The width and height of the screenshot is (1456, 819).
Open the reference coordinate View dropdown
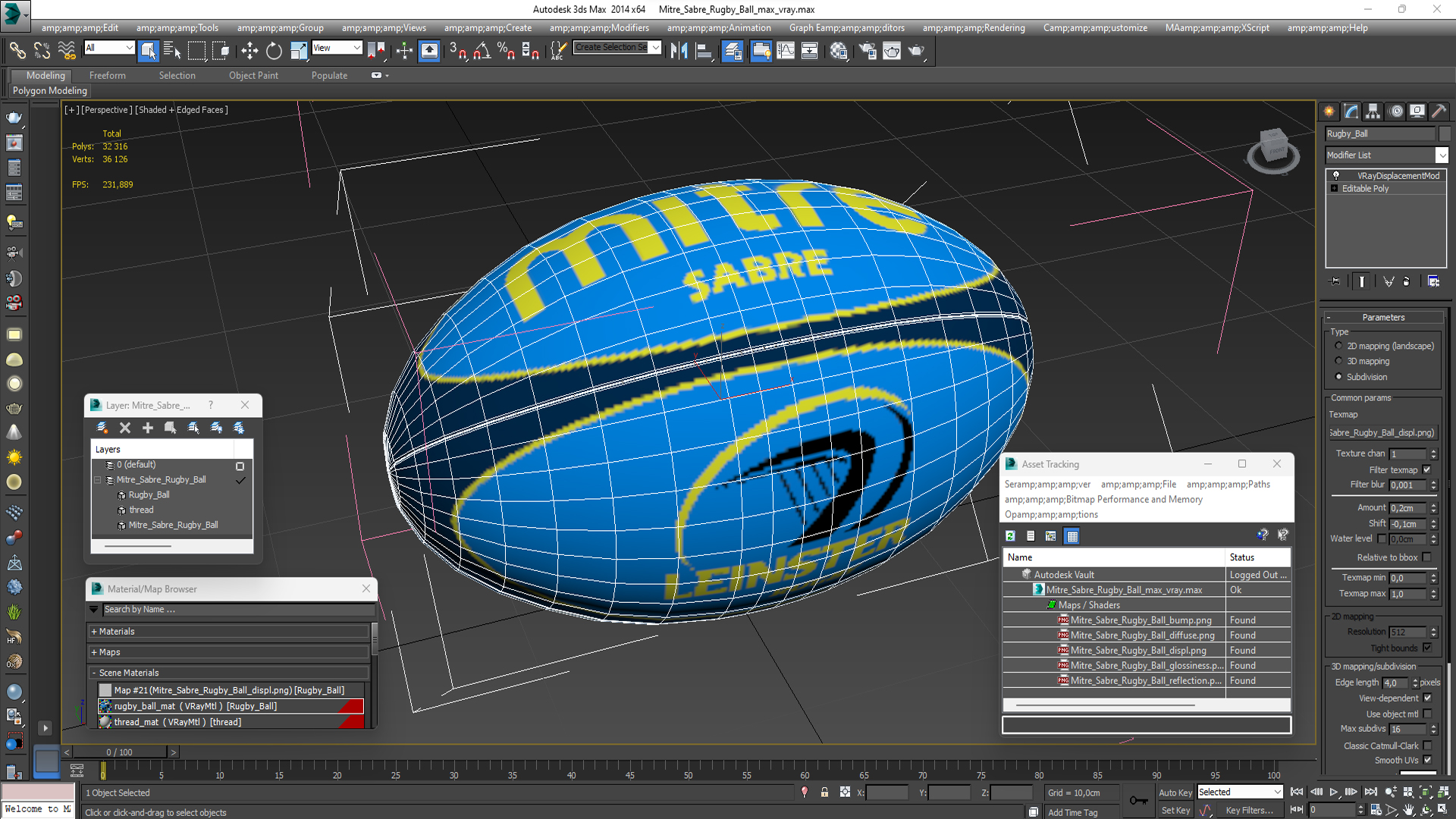(x=337, y=48)
